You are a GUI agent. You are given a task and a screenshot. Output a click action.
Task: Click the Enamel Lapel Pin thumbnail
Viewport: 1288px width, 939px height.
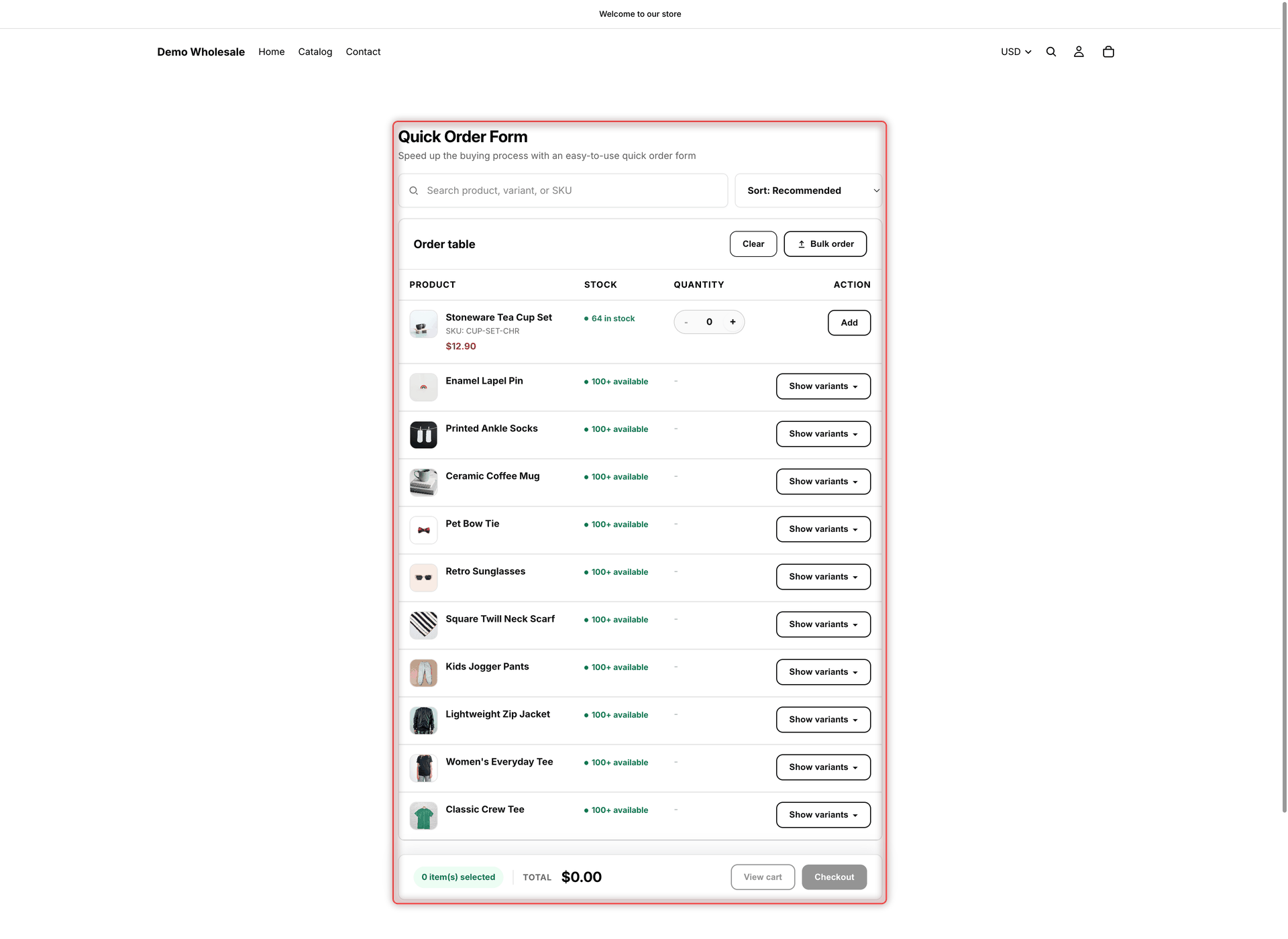coord(423,387)
